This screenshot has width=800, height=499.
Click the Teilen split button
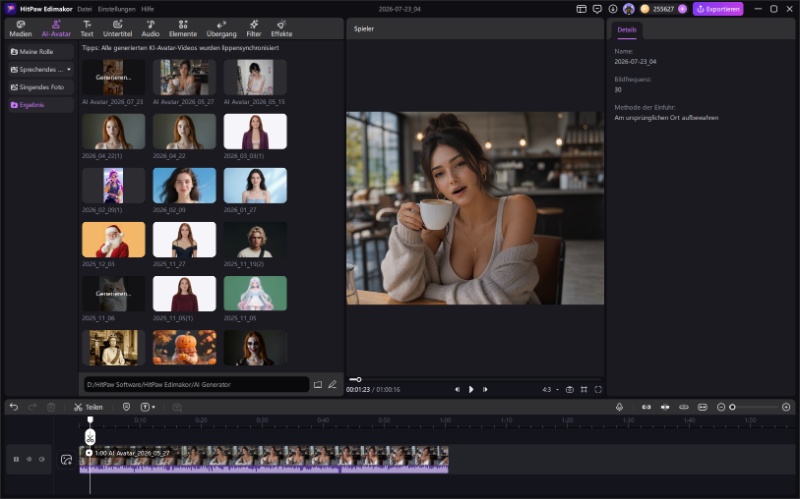[x=88, y=407]
